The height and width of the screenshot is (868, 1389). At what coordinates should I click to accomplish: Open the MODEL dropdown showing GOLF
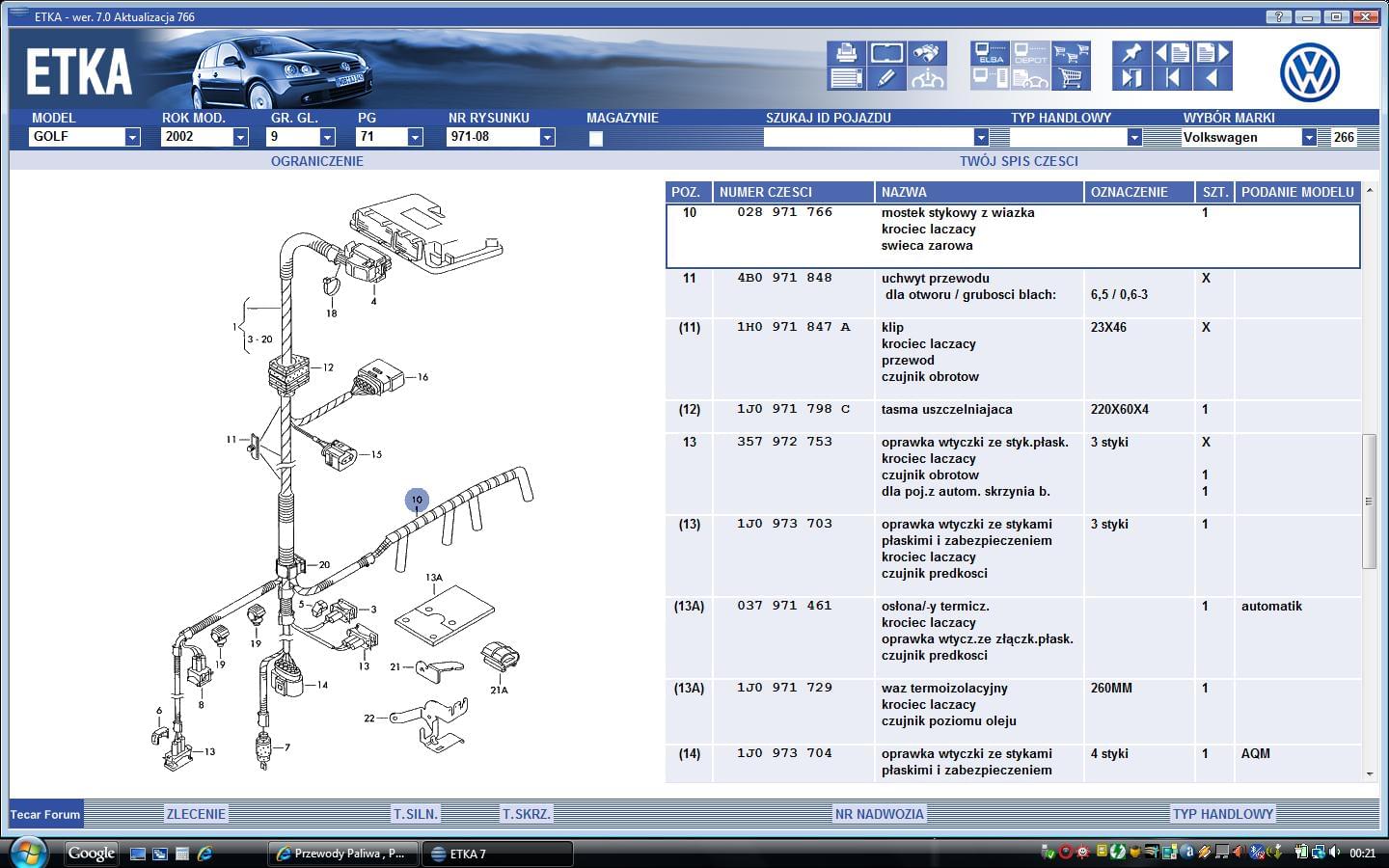pos(132,137)
